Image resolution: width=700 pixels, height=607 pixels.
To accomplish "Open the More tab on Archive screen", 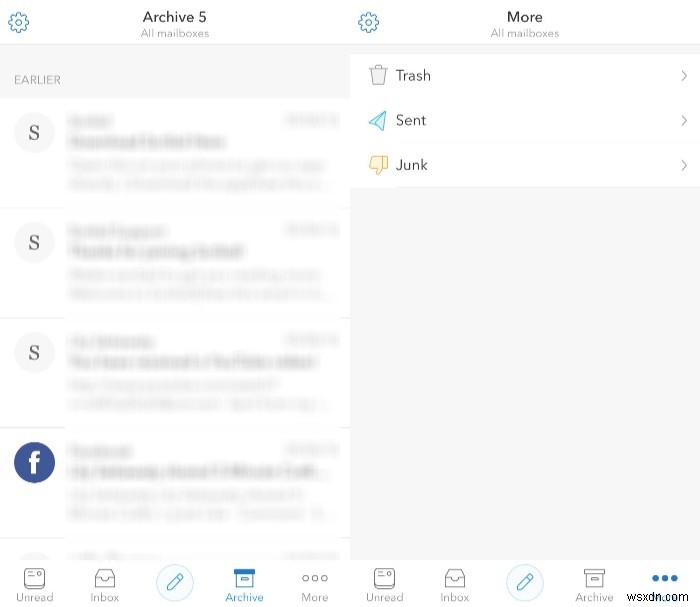I will (315, 585).
